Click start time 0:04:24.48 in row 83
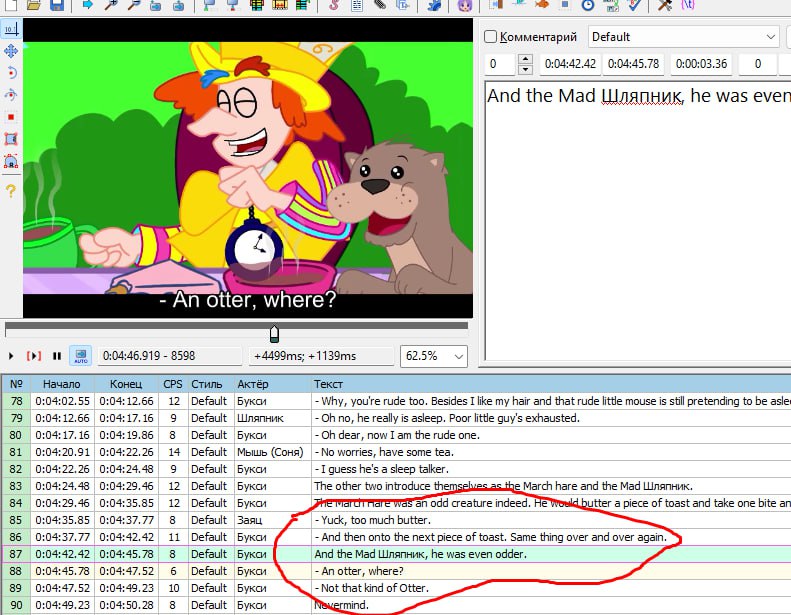 pos(63,486)
